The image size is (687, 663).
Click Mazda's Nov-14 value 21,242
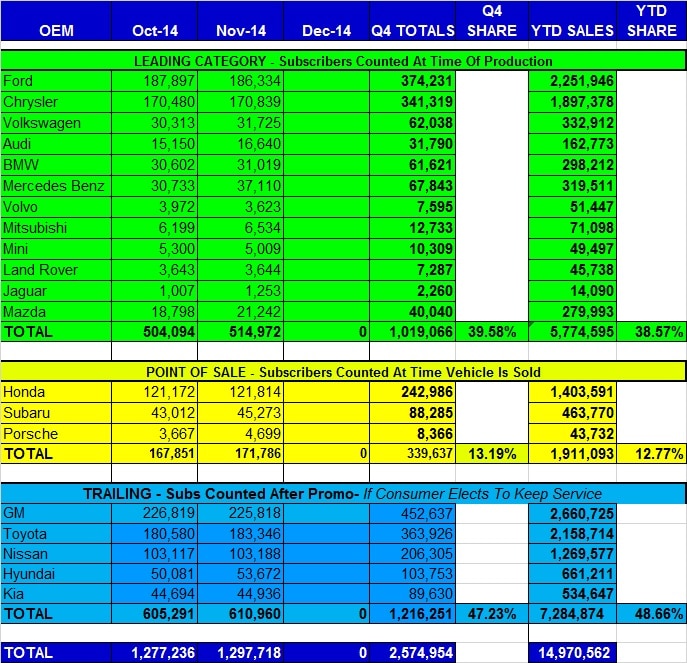(x=241, y=312)
